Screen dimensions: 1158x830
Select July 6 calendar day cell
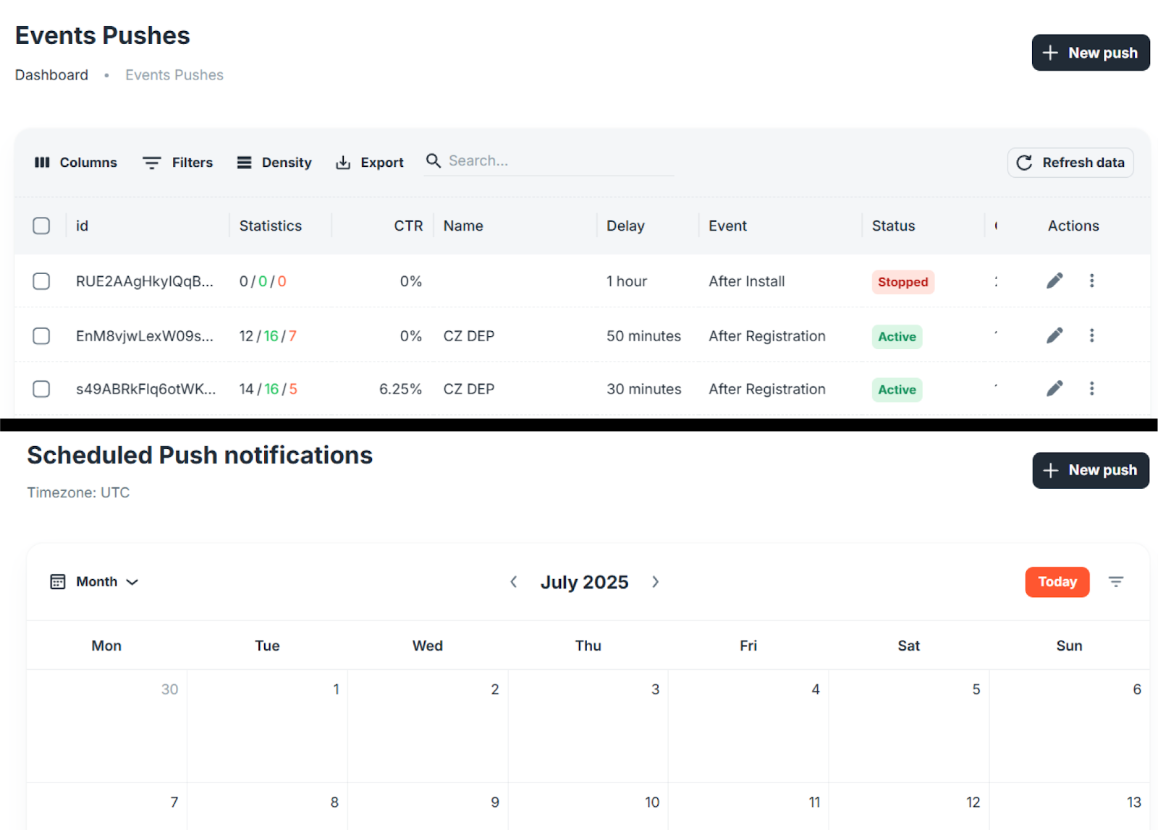pyautogui.click(x=1069, y=726)
